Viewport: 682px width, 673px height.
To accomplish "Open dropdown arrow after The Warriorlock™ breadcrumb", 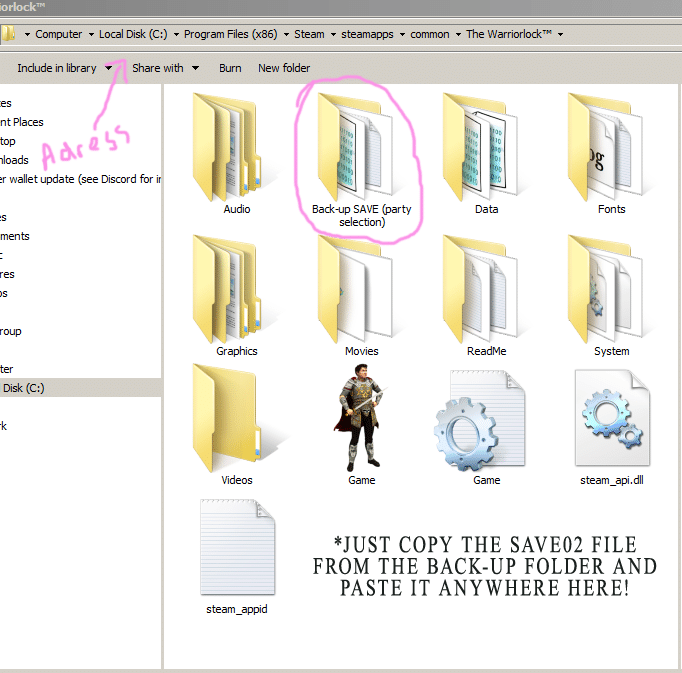I will coord(561,34).
